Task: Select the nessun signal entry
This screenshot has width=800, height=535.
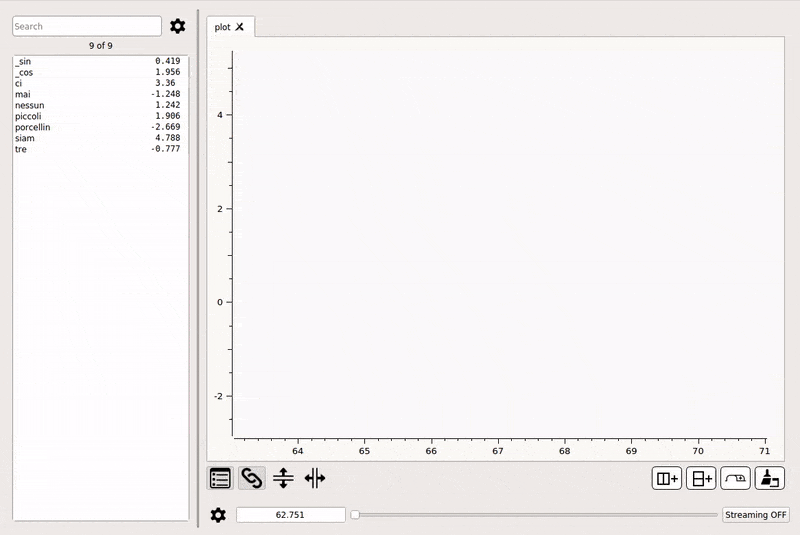Action: 98,105
